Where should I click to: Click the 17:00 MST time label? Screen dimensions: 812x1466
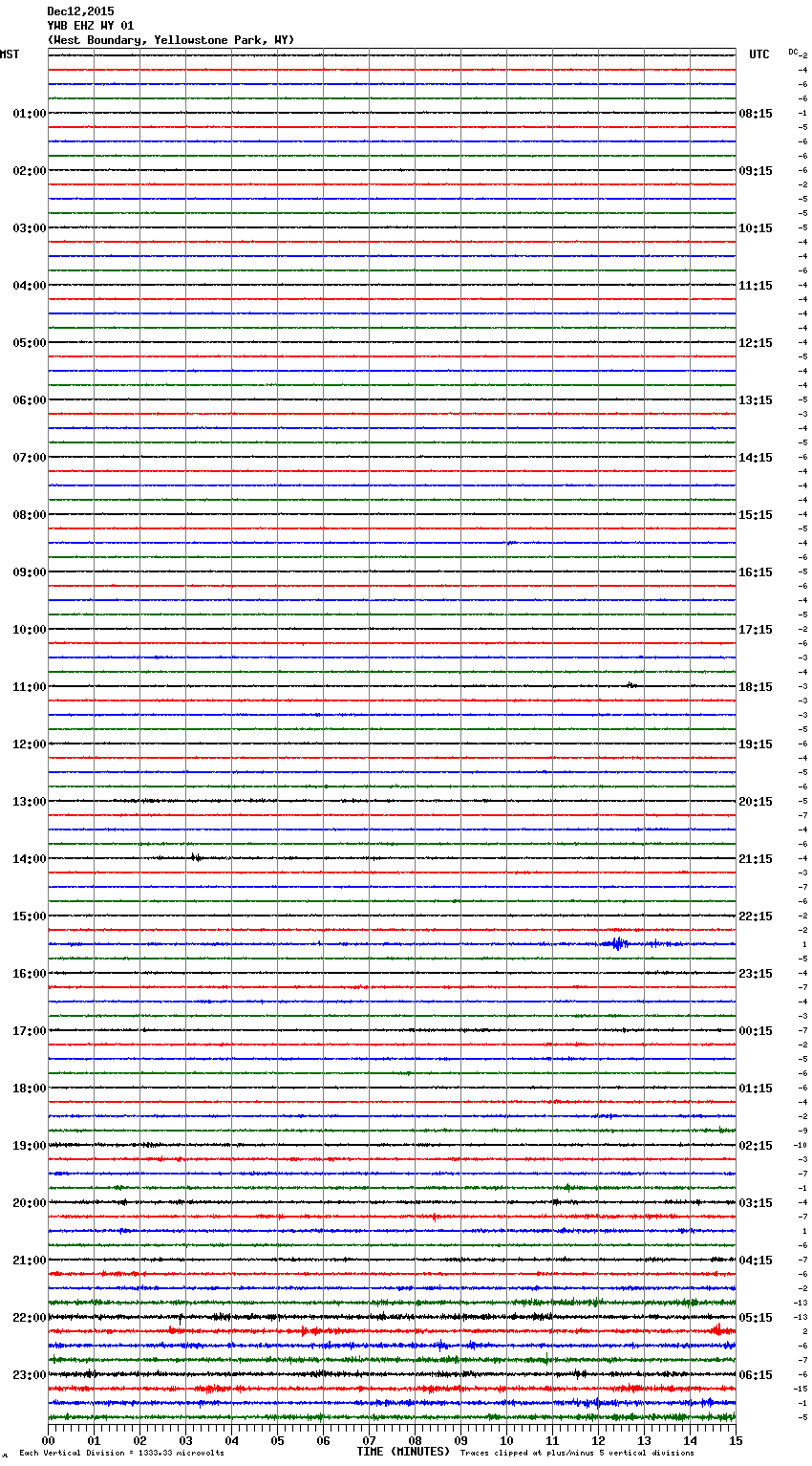(30, 1031)
